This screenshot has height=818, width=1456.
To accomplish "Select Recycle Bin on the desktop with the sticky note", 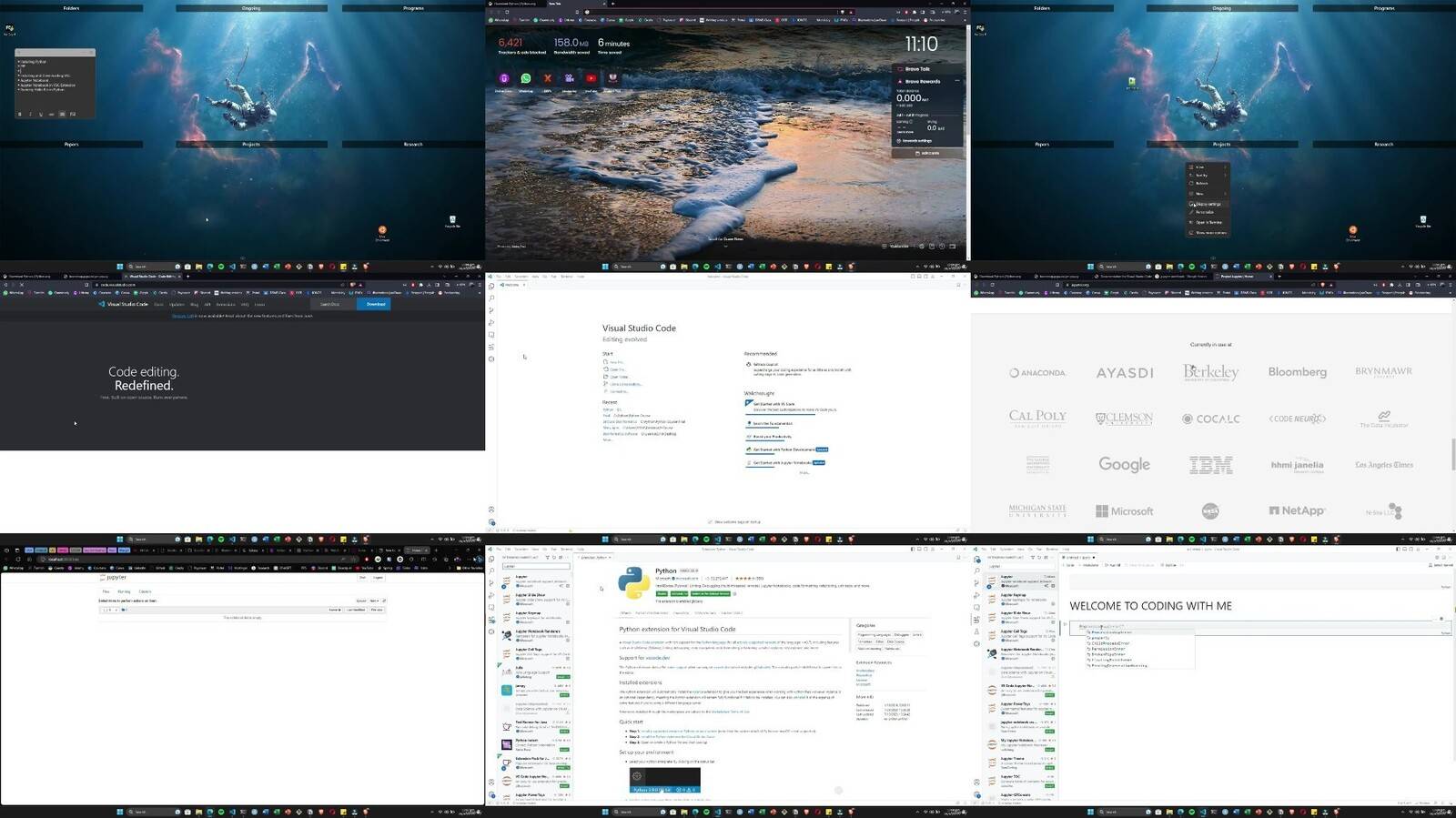I will tap(452, 221).
